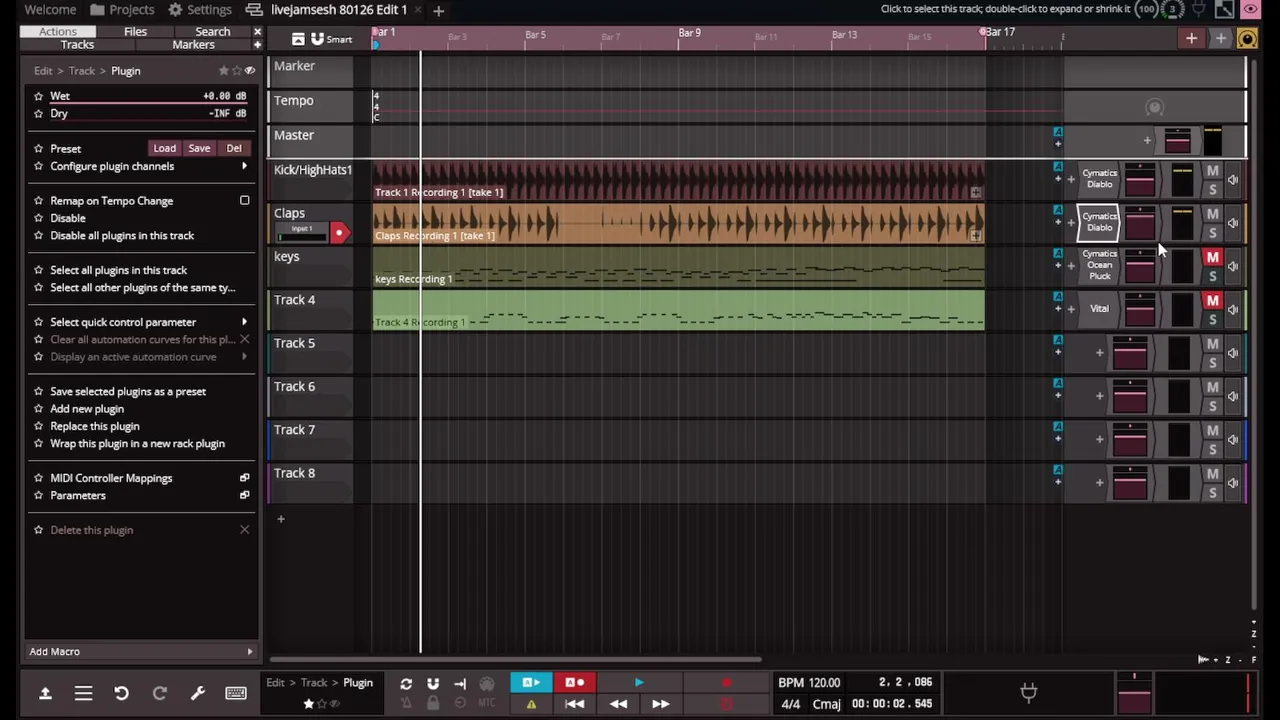Click the Rewind button in the transport
The height and width of the screenshot is (720, 1280).
click(x=618, y=704)
